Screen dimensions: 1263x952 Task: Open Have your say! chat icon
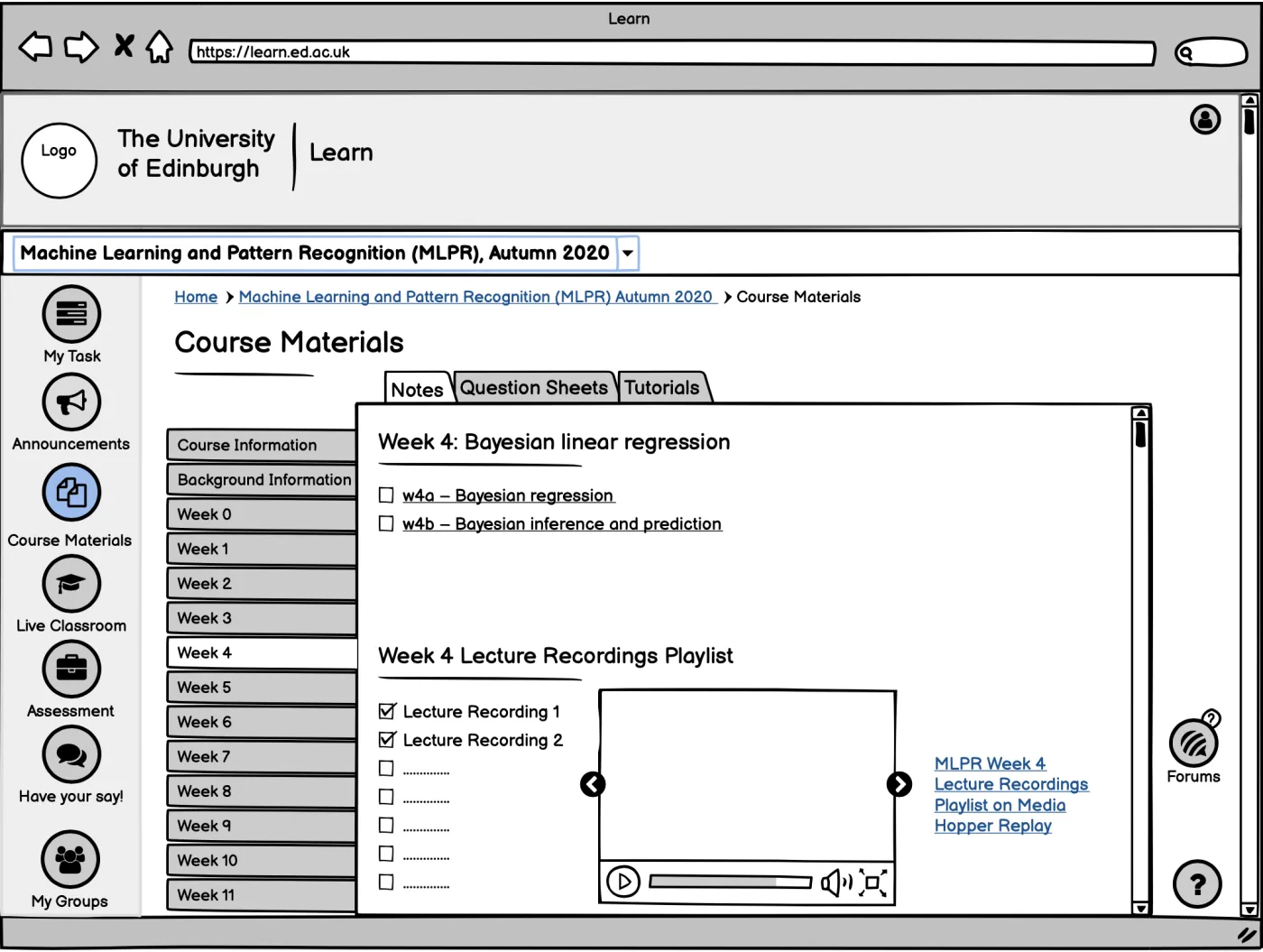coord(71,754)
